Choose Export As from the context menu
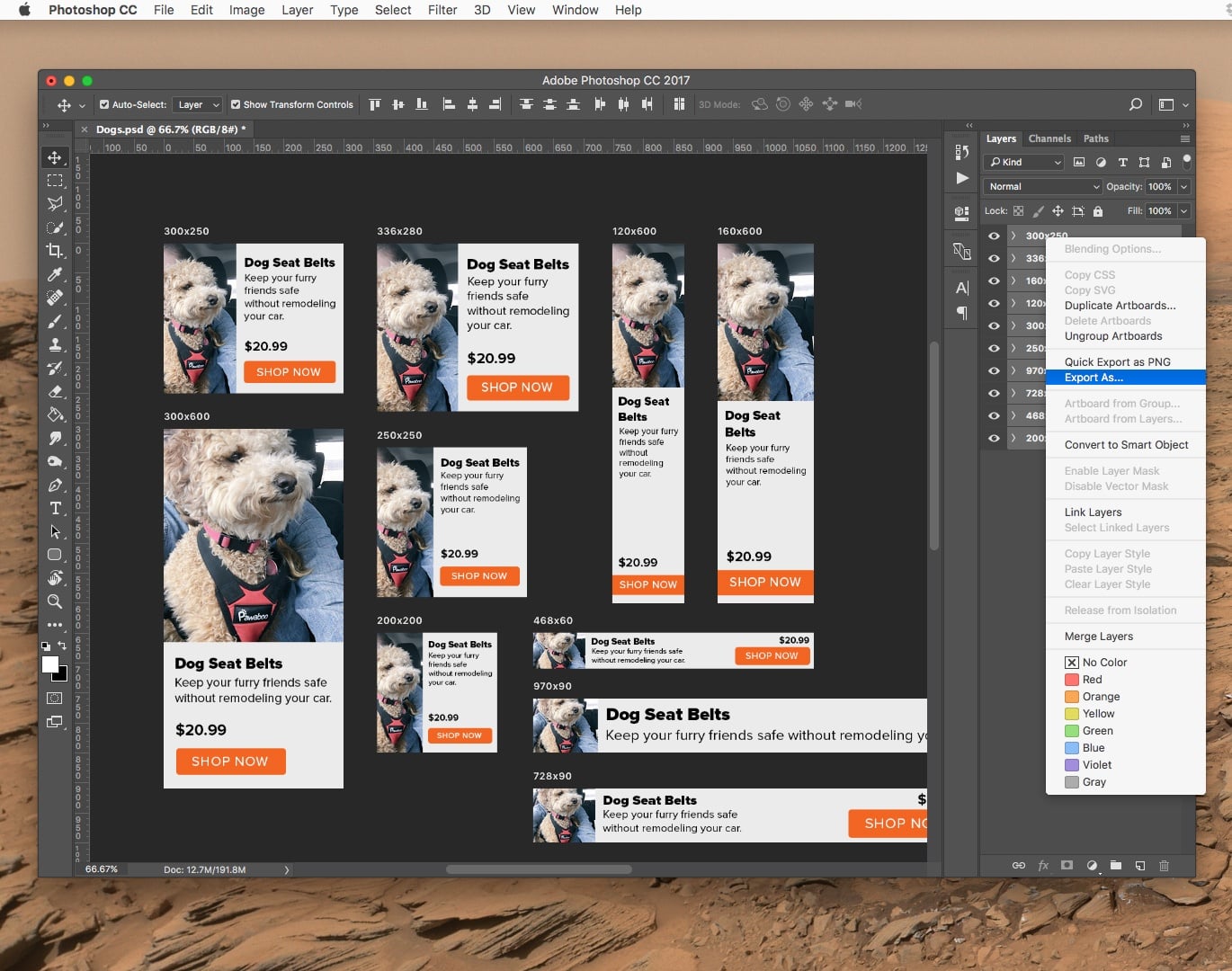The image size is (1232, 971). (1094, 378)
